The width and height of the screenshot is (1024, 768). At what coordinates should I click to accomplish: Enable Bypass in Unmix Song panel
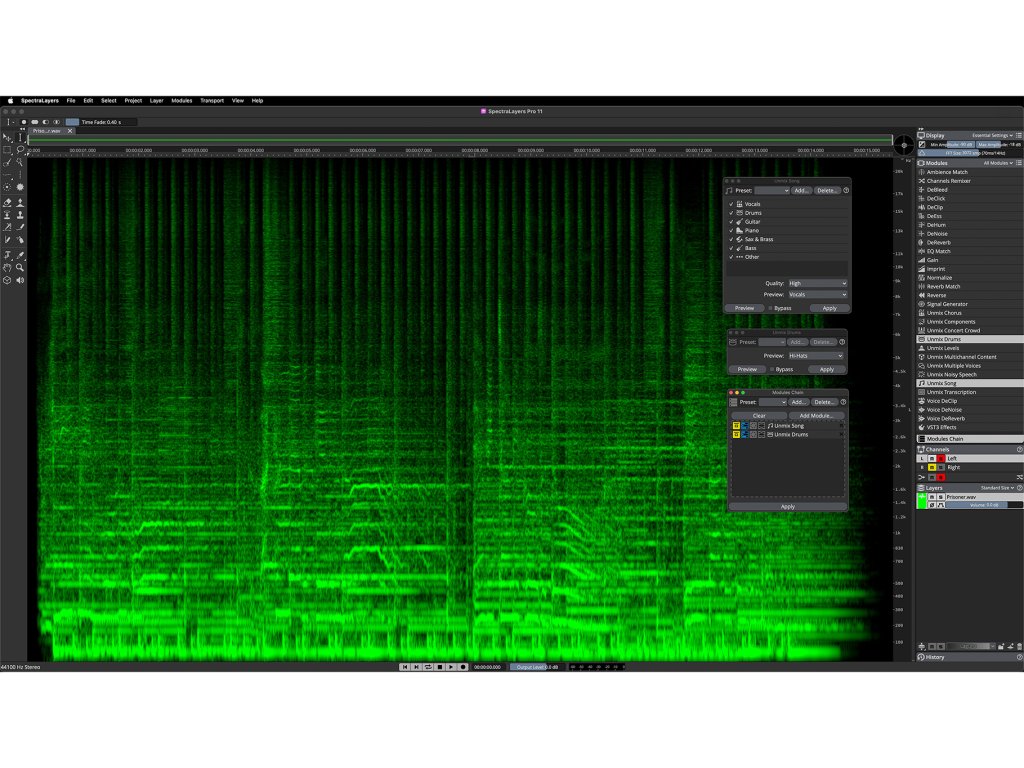769,308
